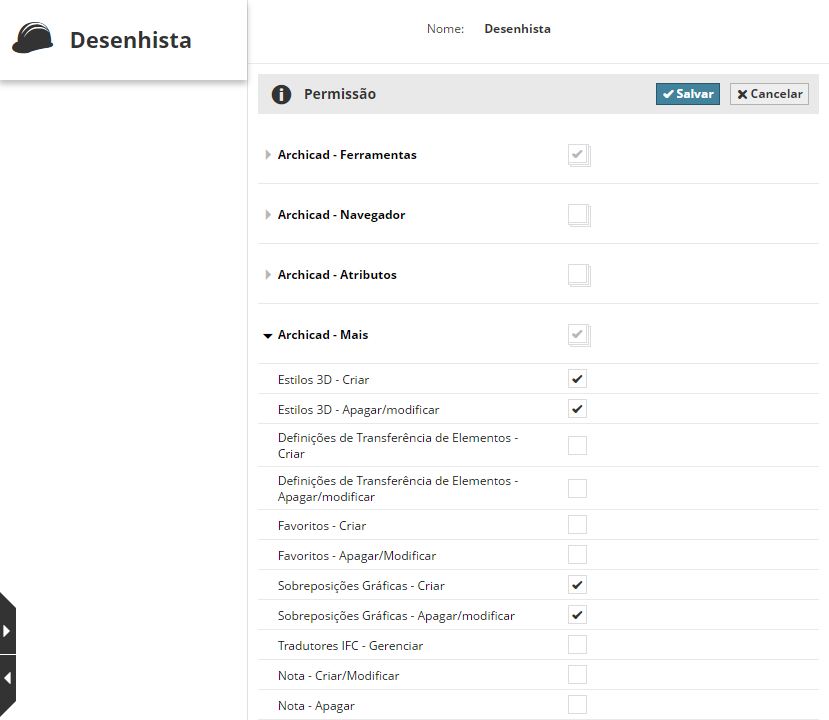Save permissions with the Salvar button
This screenshot has height=720, width=829.
pyautogui.click(x=687, y=94)
